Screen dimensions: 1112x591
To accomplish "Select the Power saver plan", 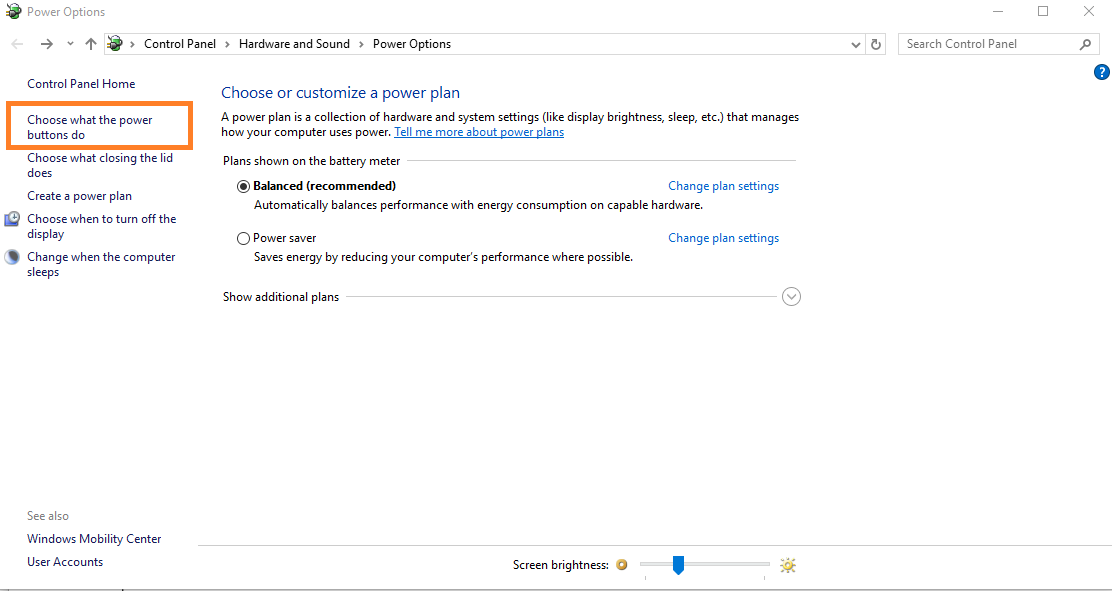I will point(243,238).
